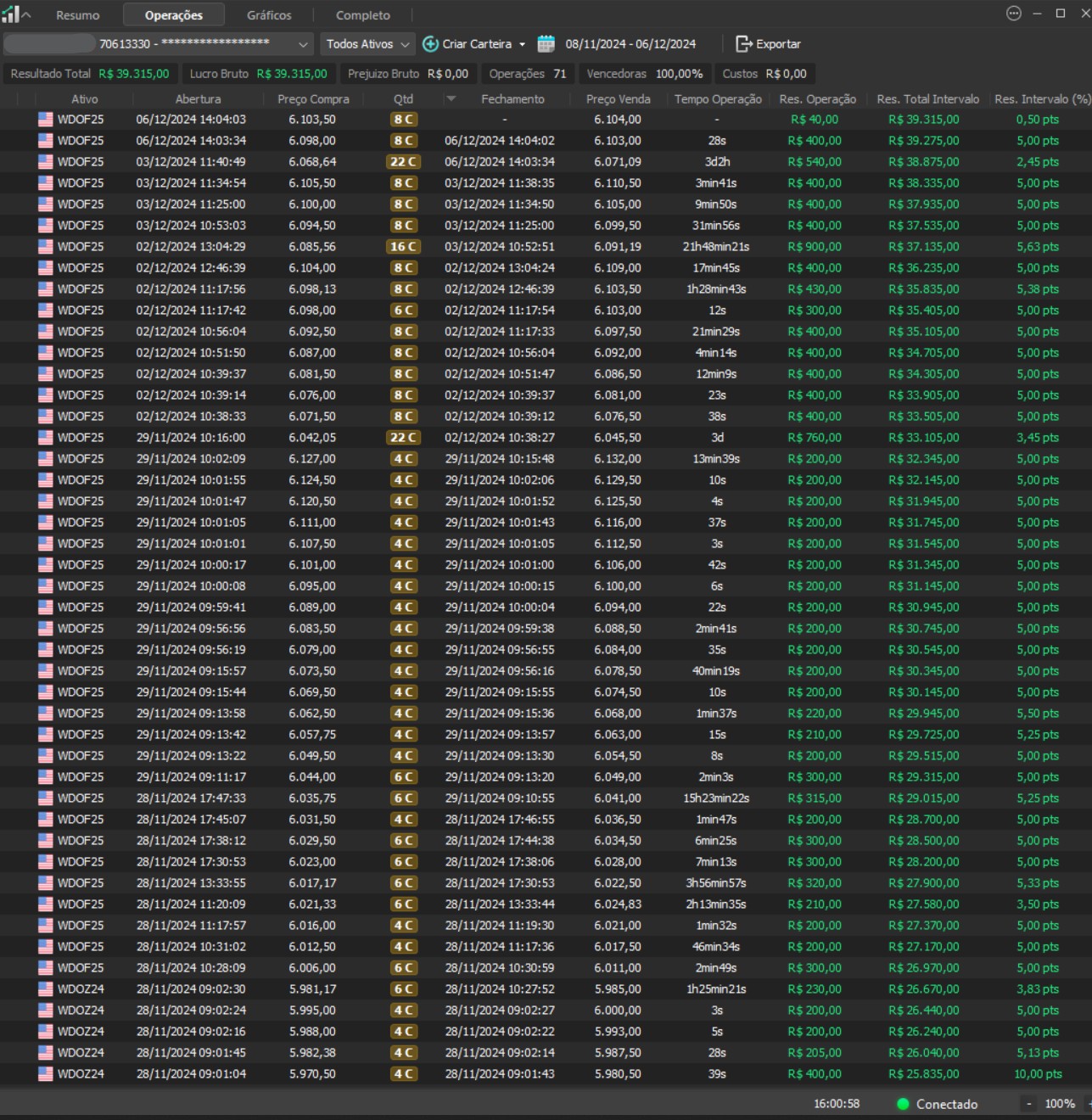
Task: Click the flag icon of first WDOF25 row
Action: tap(45, 120)
